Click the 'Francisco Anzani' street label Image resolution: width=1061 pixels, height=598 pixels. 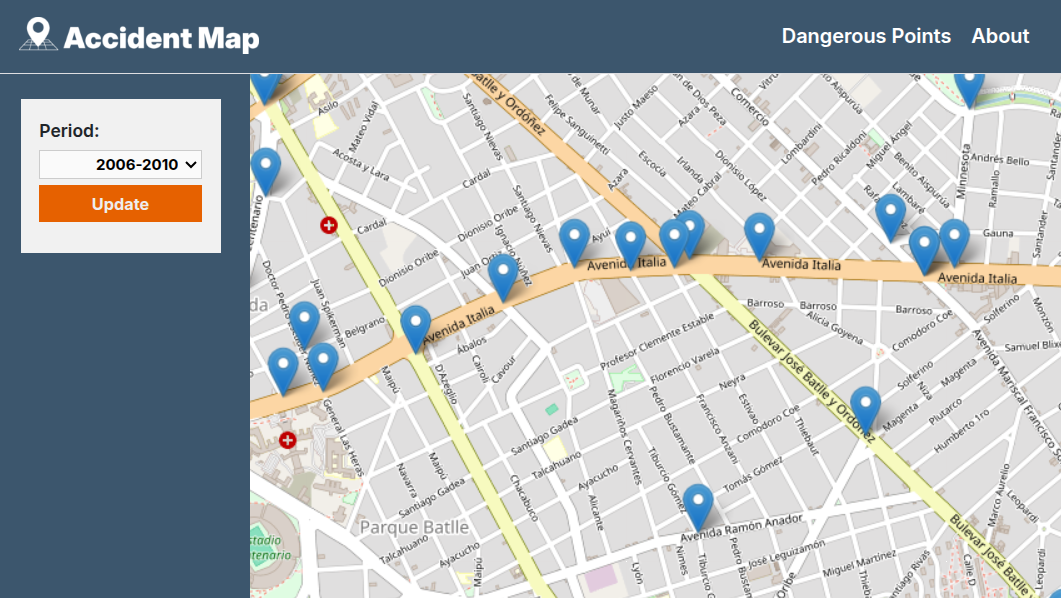[717, 429]
